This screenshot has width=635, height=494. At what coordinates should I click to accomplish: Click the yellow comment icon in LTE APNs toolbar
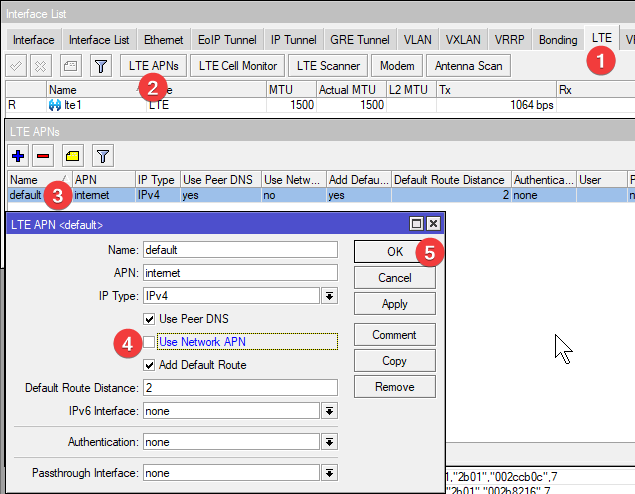pos(73,156)
